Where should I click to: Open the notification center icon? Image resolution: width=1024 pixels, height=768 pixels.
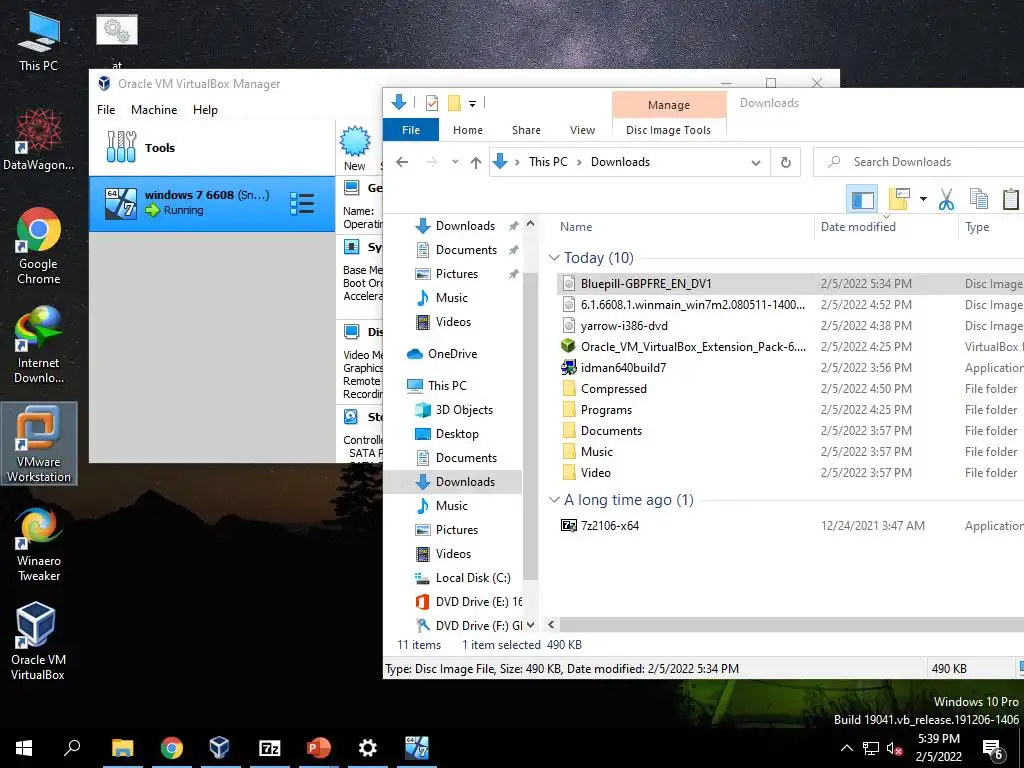point(993,749)
